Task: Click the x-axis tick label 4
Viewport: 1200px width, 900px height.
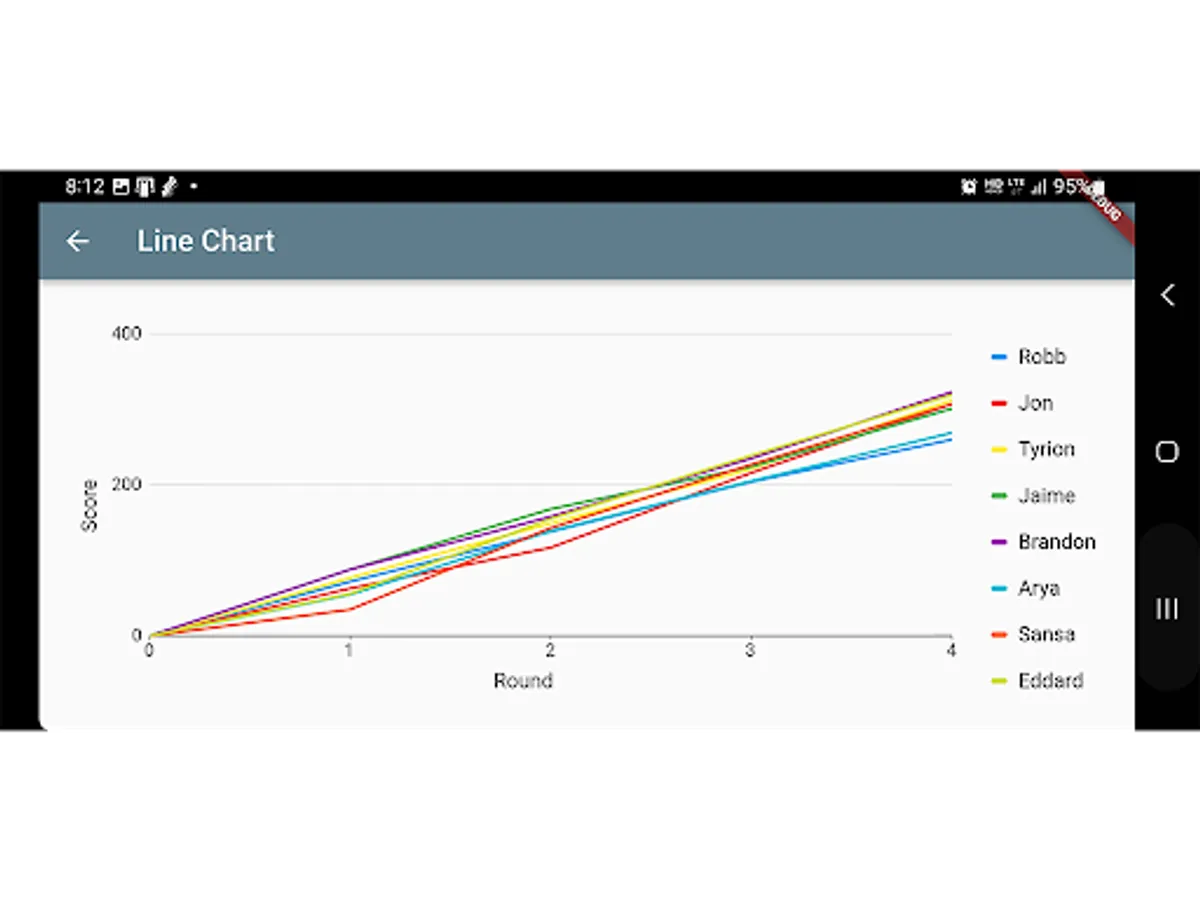Action: [x=950, y=651]
